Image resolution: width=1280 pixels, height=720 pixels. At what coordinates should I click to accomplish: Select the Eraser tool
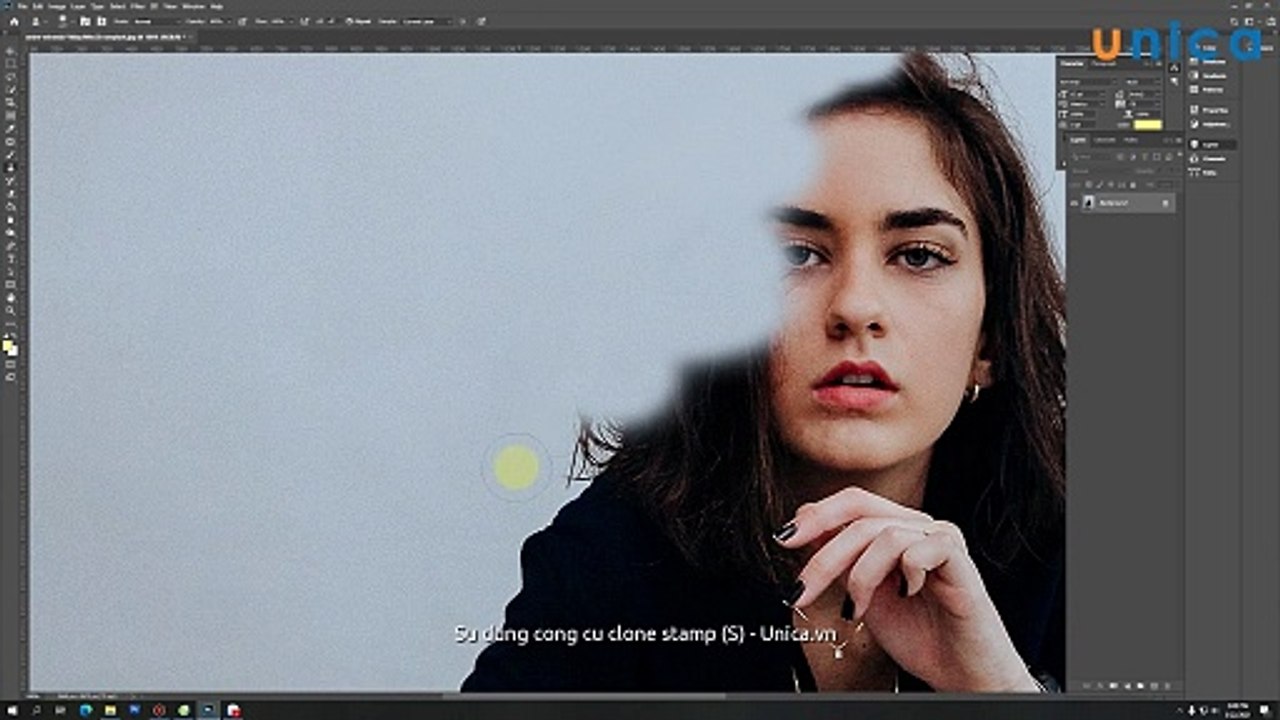(11, 192)
